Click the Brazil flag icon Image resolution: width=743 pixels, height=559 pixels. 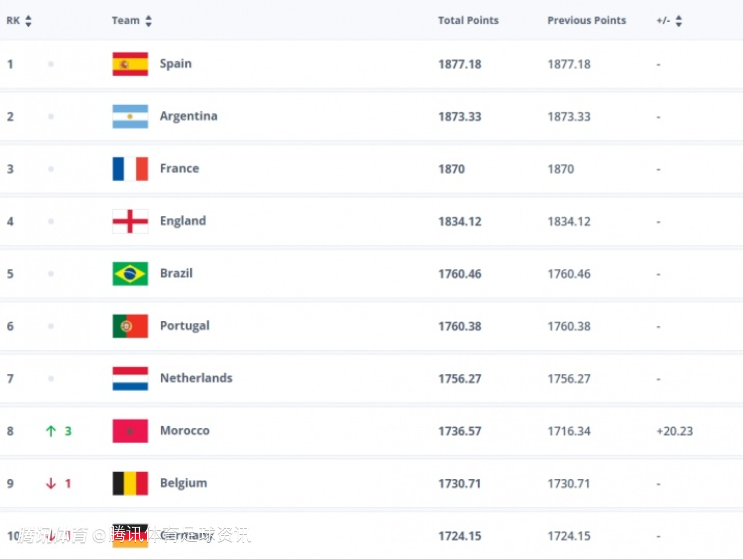130,273
